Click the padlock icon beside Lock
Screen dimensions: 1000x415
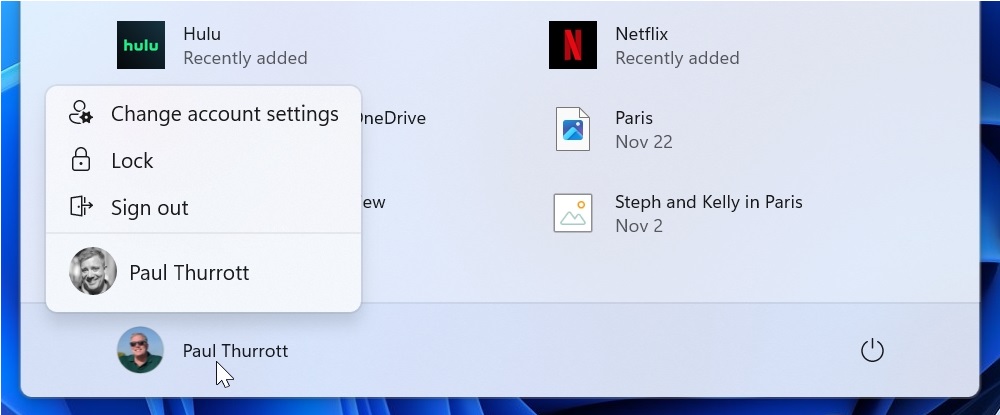(x=80, y=160)
